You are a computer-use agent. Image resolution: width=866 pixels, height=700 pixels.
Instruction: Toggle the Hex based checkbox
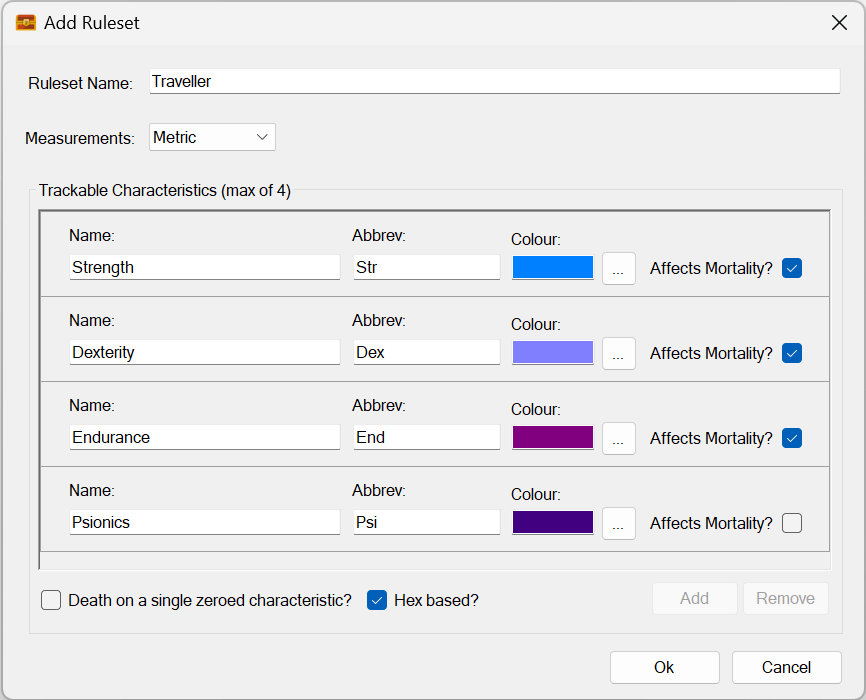click(x=377, y=600)
